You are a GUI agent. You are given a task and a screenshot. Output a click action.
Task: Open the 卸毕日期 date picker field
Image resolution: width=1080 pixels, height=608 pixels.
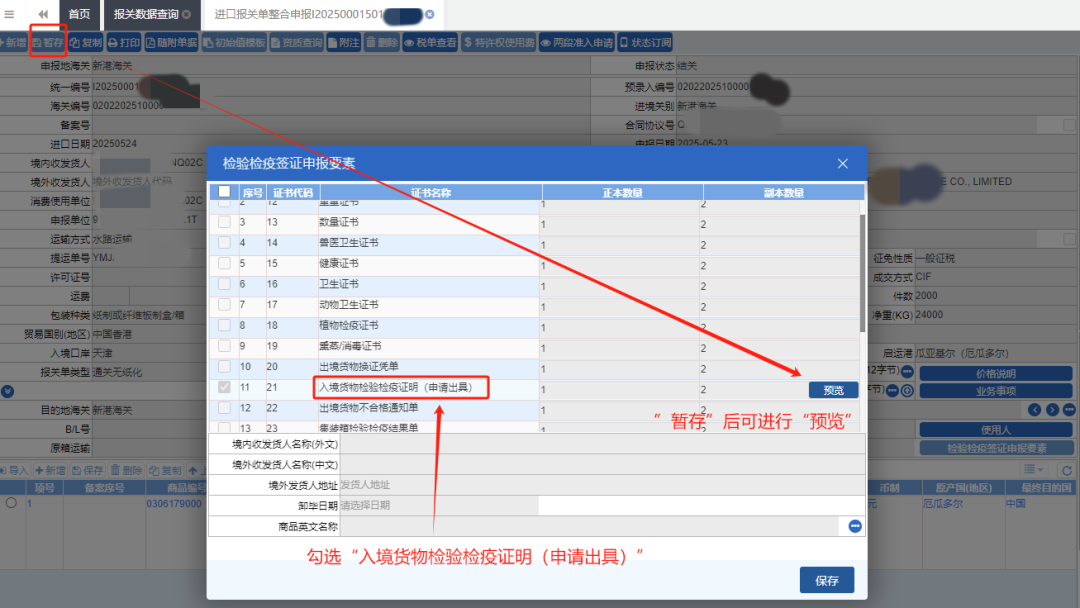point(438,506)
